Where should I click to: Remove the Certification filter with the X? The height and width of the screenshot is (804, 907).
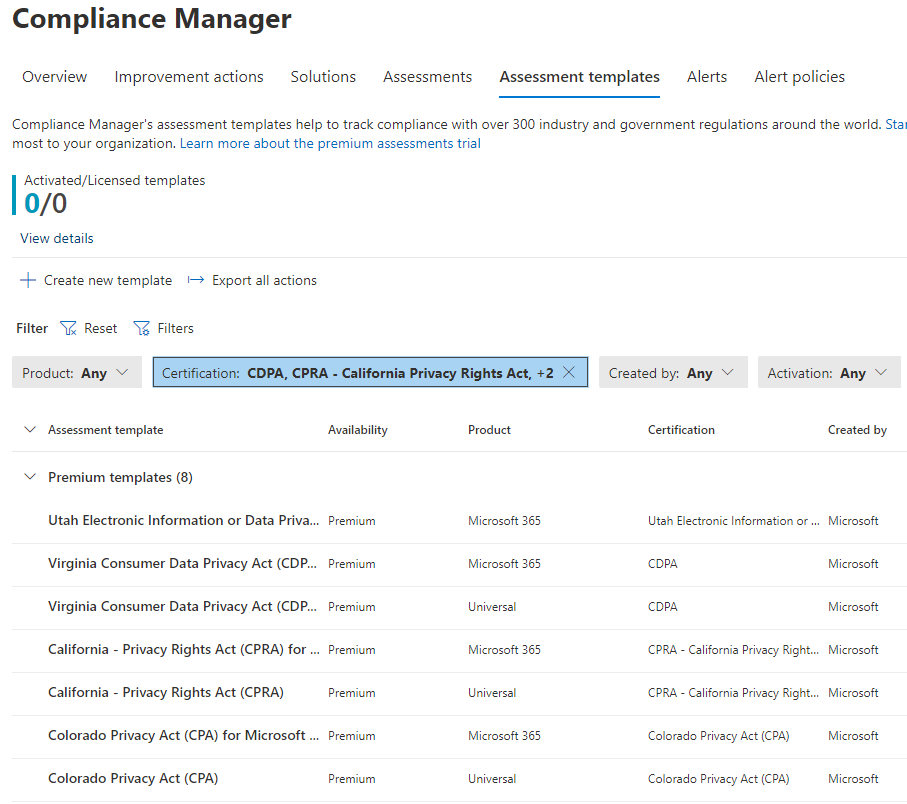coord(569,373)
